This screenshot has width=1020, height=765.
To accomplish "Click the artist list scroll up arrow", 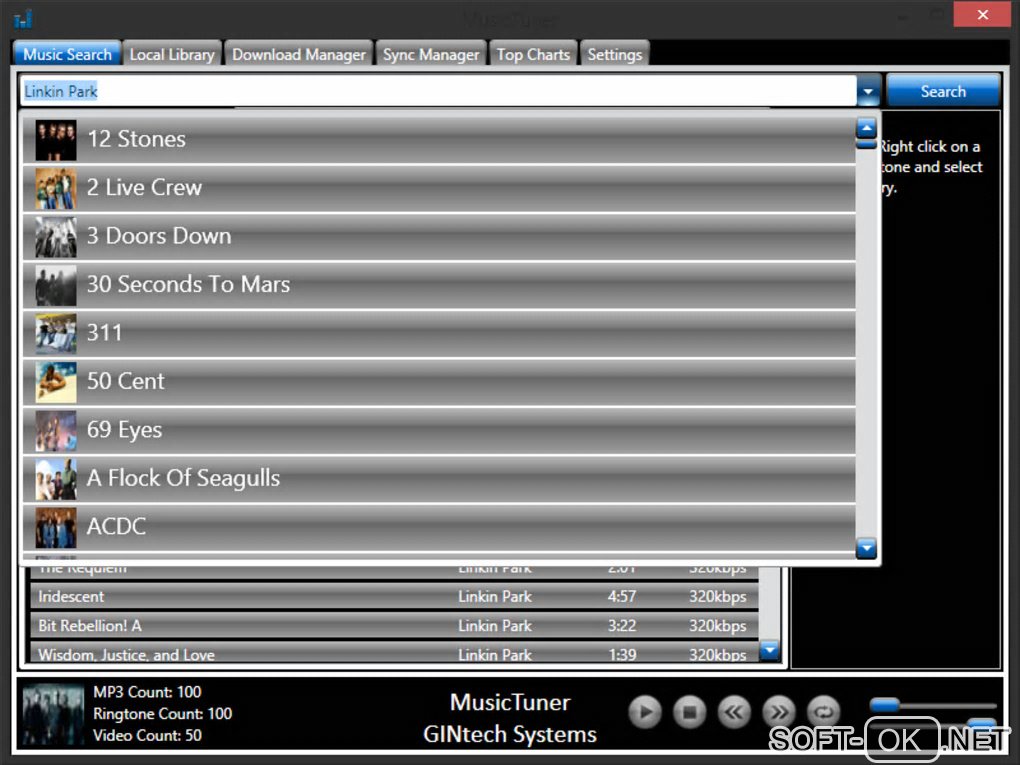I will 866,128.
